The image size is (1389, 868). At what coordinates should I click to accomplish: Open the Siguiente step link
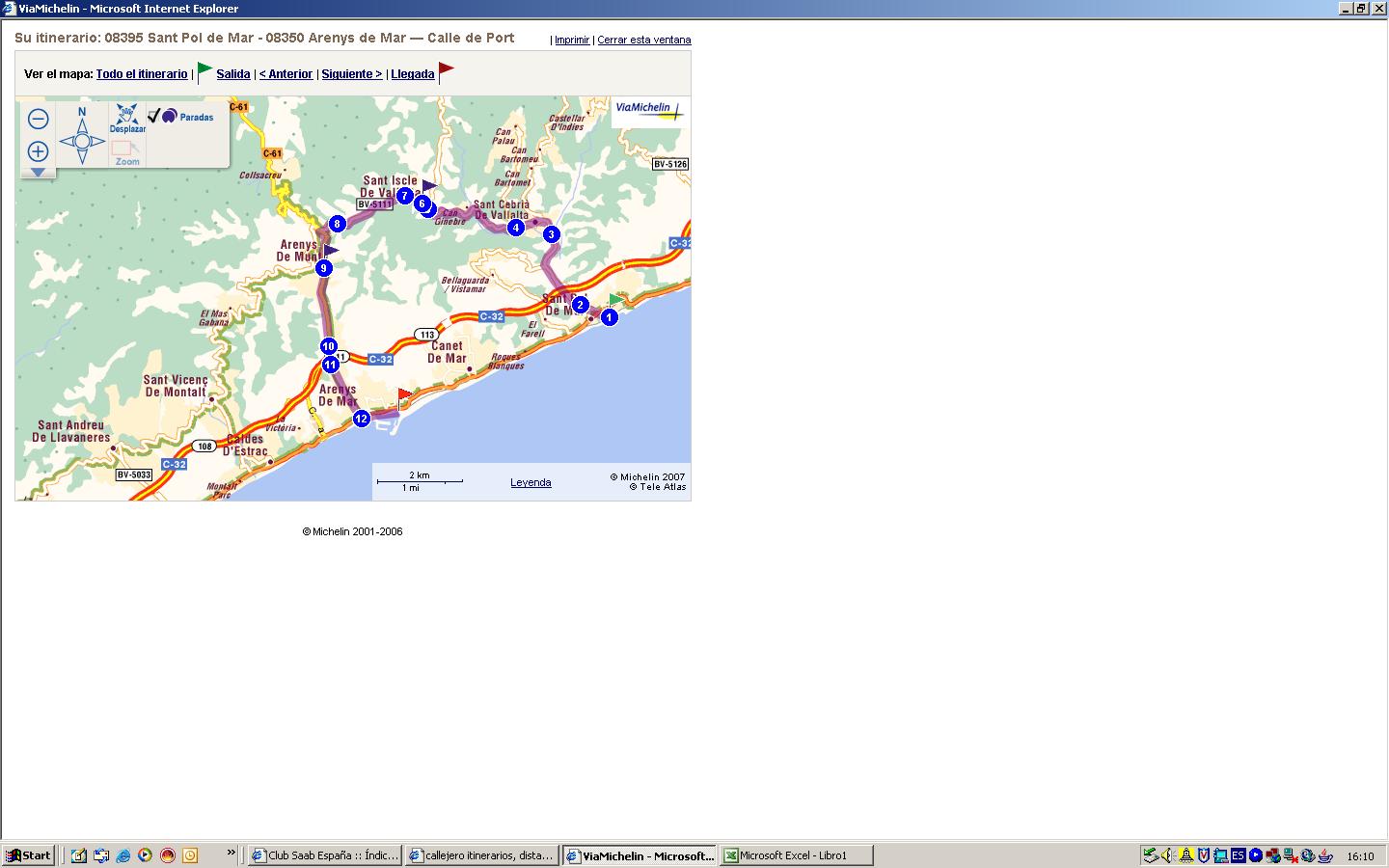(x=352, y=74)
